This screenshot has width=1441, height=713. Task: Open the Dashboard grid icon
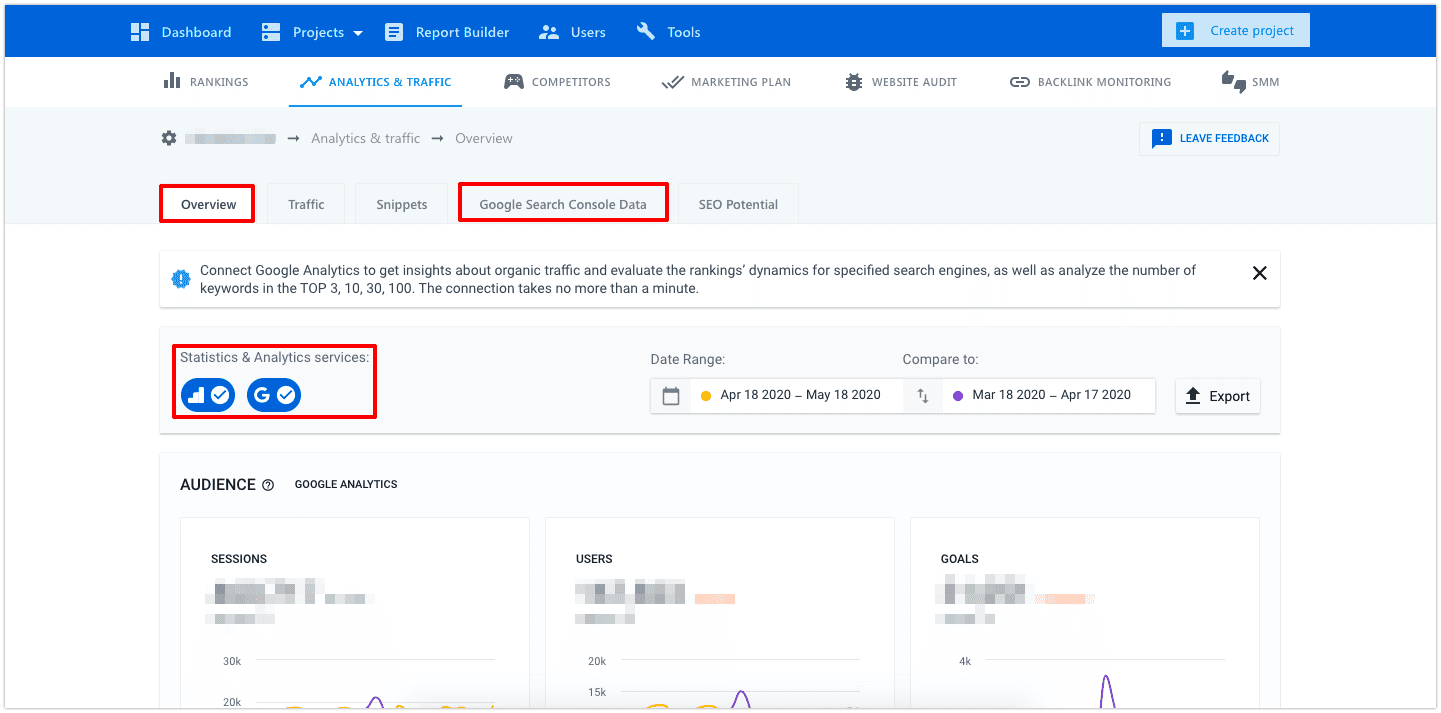[140, 32]
